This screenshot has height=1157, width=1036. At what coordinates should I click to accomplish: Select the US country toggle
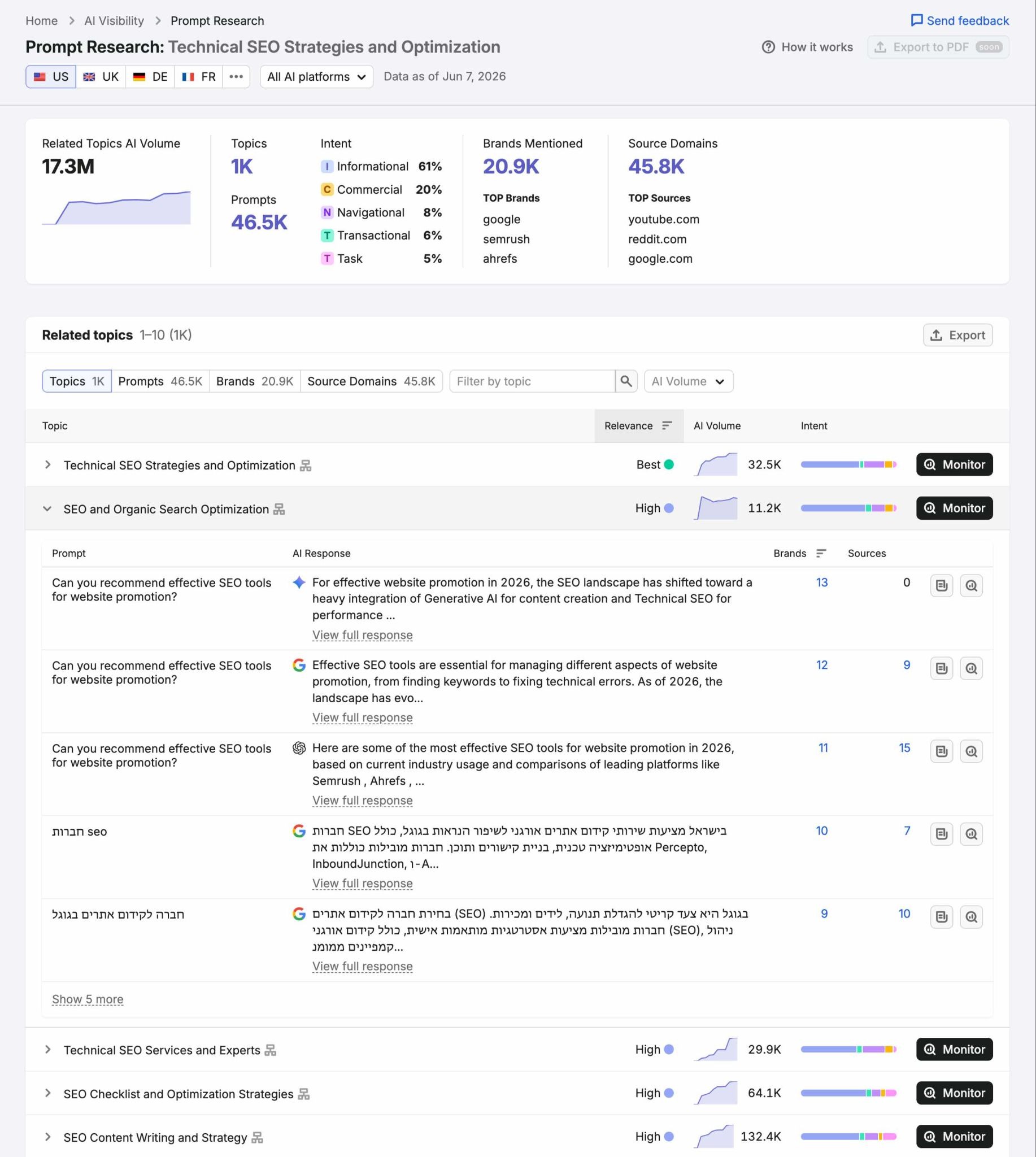[x=51, y=76]
